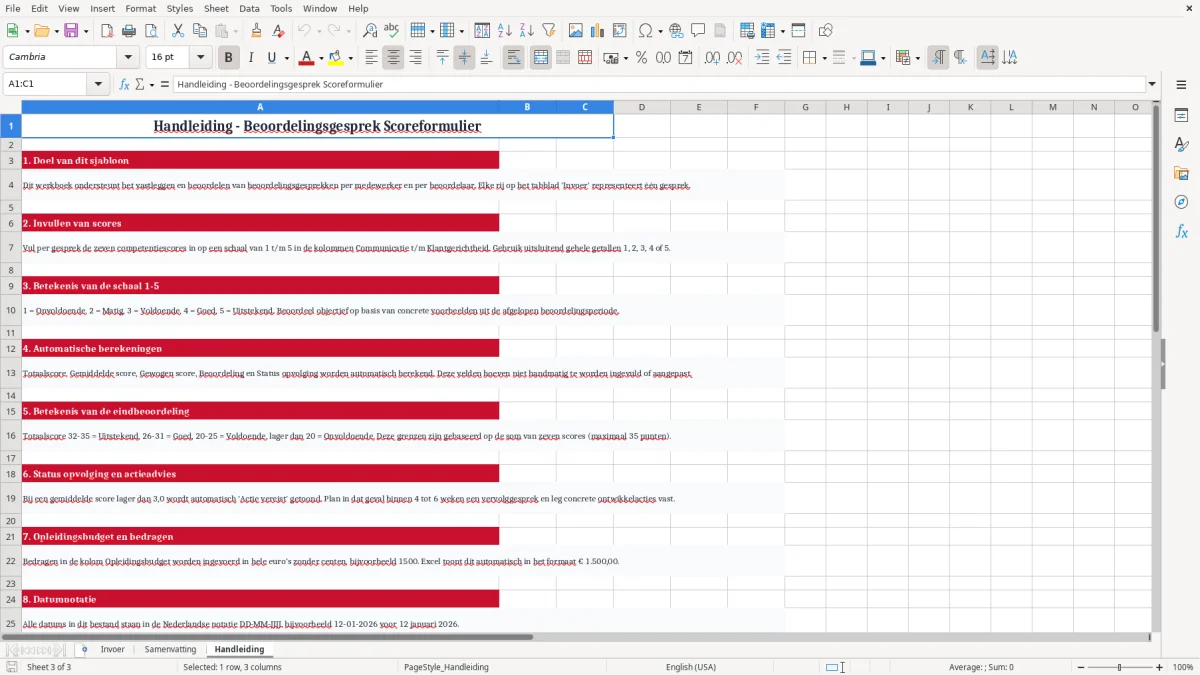Clear direct formatting
The height and width of the screenshot is (675, 1200).
[279, 31]
